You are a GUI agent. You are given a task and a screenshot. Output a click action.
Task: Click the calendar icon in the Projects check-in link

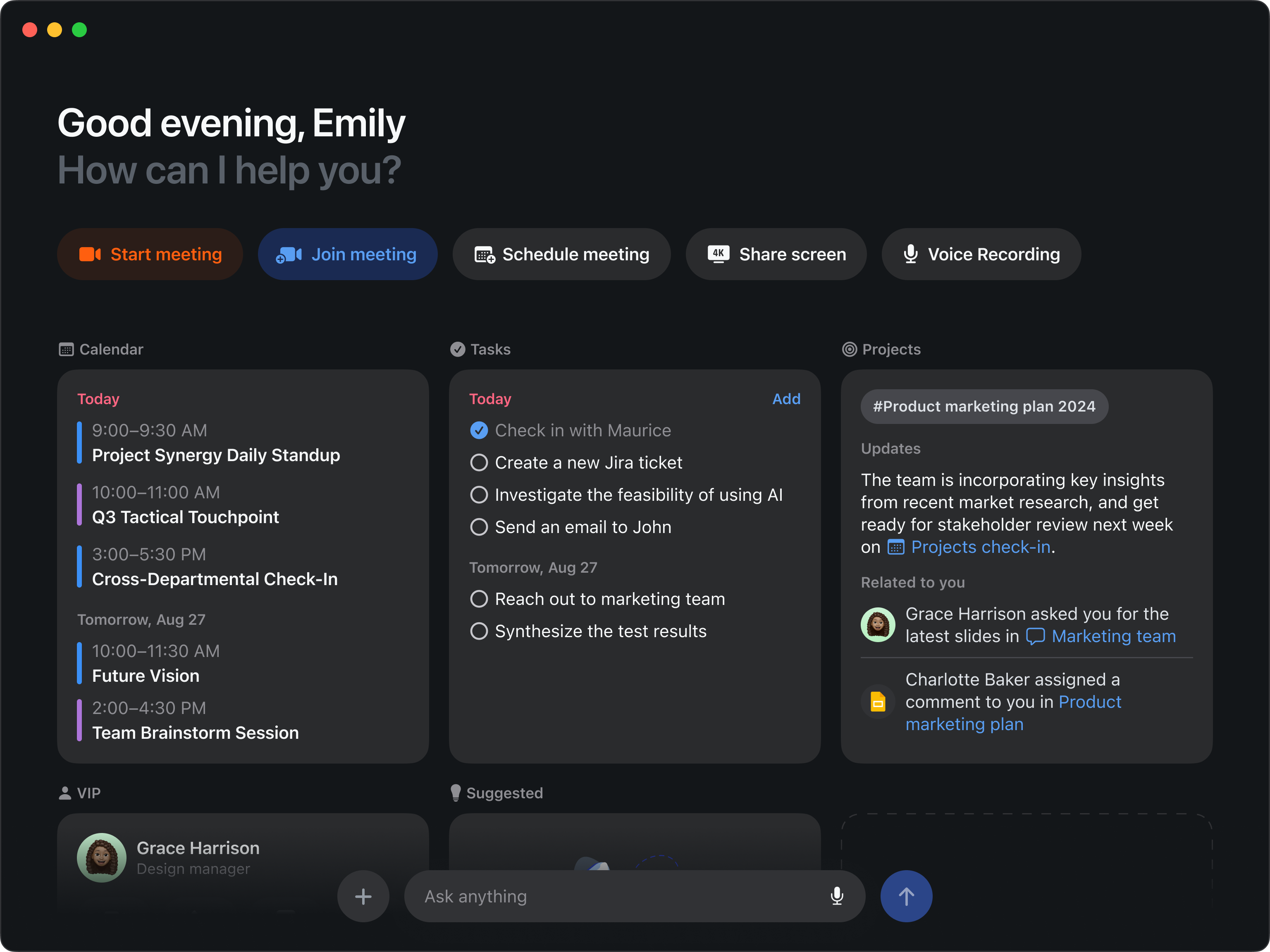pos(895,547)
